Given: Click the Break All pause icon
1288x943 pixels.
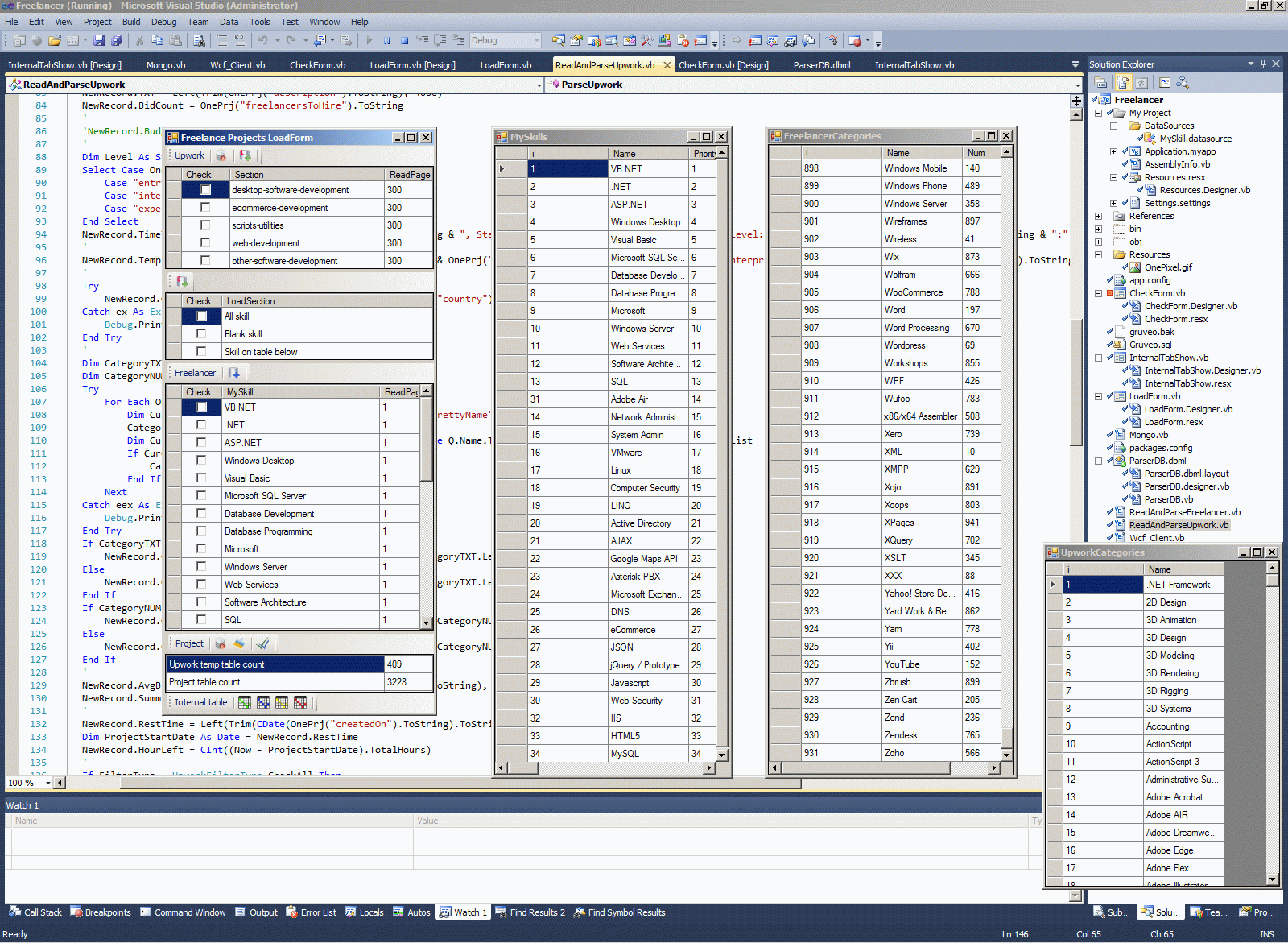Looking at the screenshot, I should click(387, 40).
